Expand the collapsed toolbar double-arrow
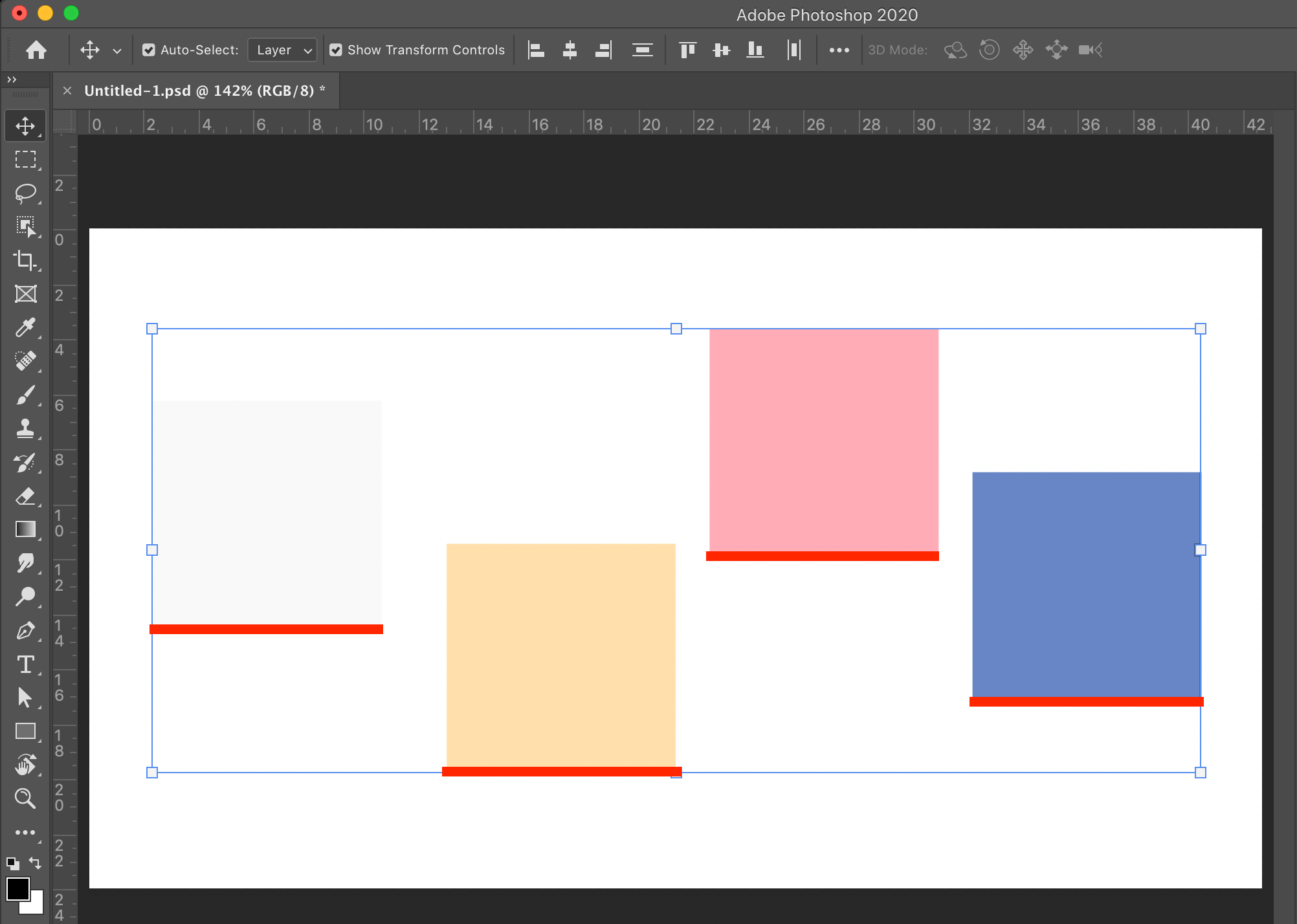1297x924 pixels. pos(12,80)
